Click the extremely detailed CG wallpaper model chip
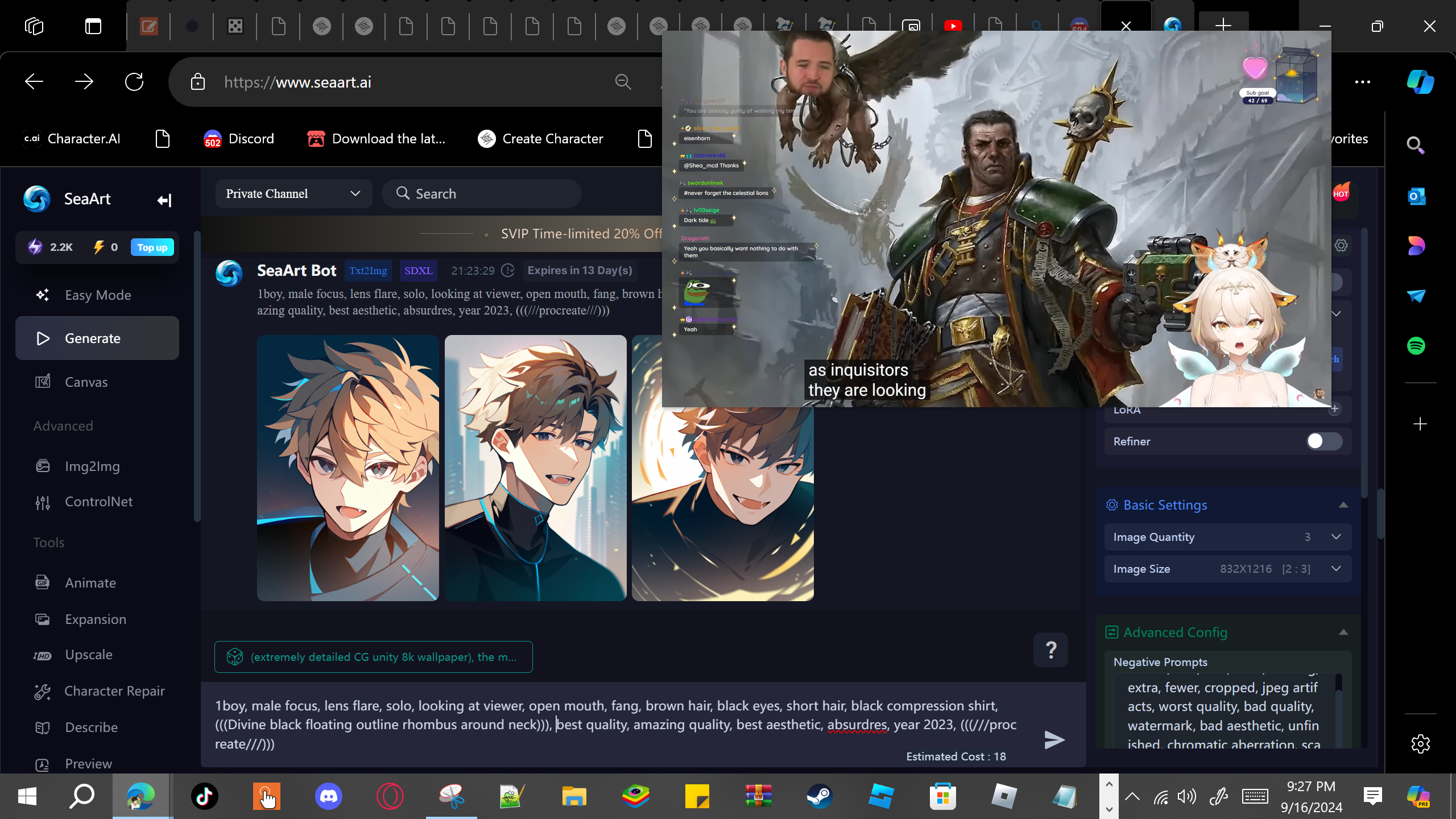 [x=374, y=657]
